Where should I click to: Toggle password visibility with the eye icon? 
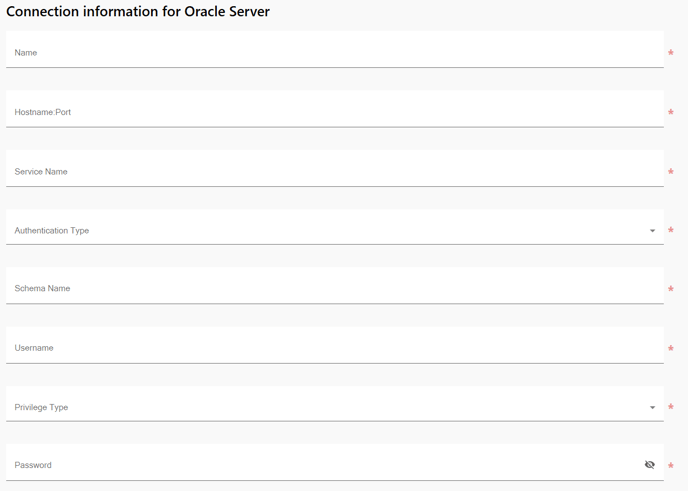pyautogui.click(x=650, y=465)
